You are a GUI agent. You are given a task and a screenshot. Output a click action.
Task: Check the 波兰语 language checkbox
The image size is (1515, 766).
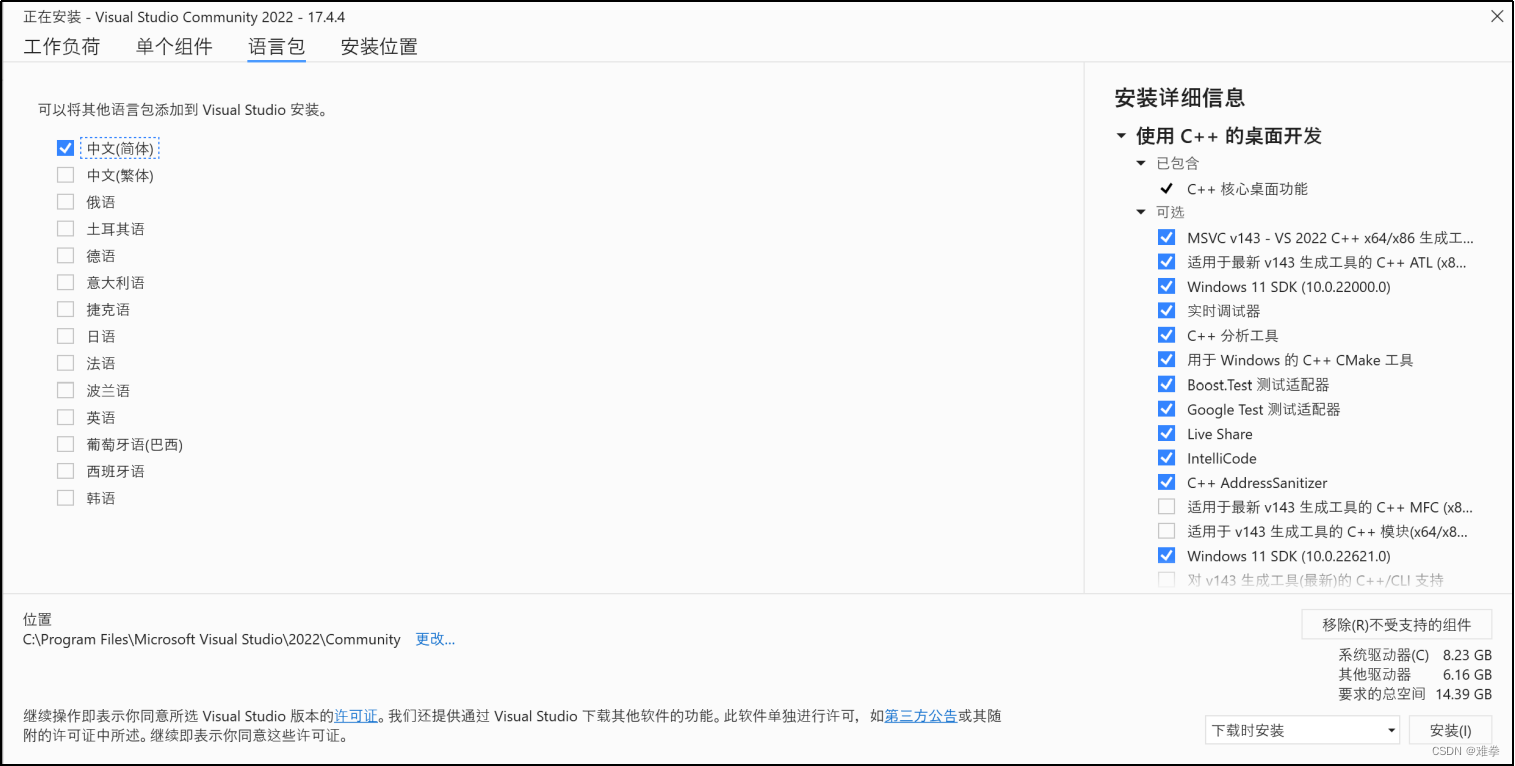(66, 390)
